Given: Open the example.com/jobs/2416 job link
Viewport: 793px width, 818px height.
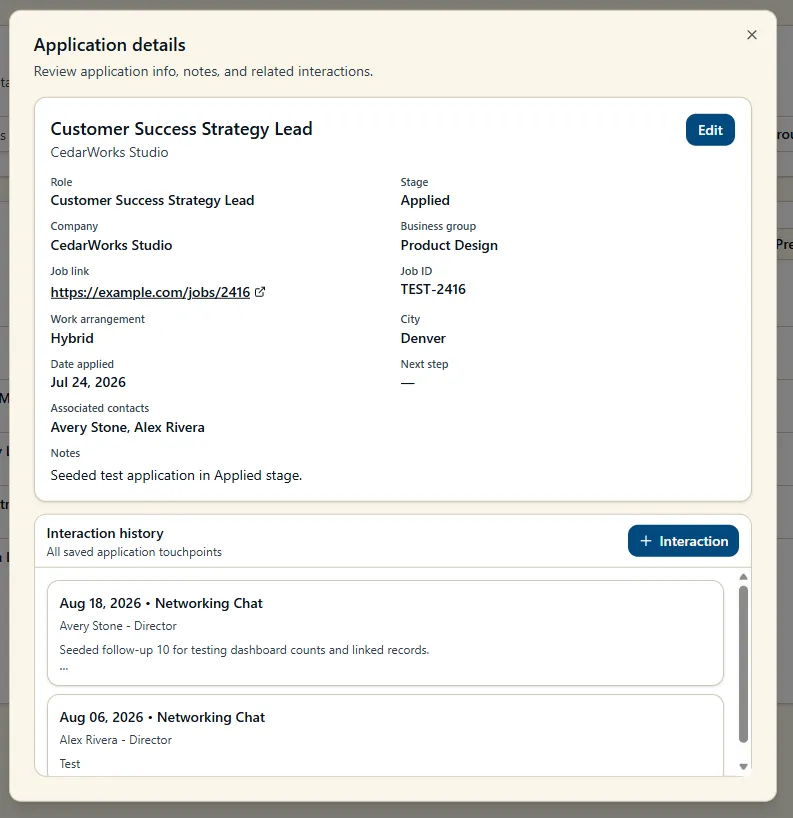Looking at the screenshot, I should (x=150, y=292).
